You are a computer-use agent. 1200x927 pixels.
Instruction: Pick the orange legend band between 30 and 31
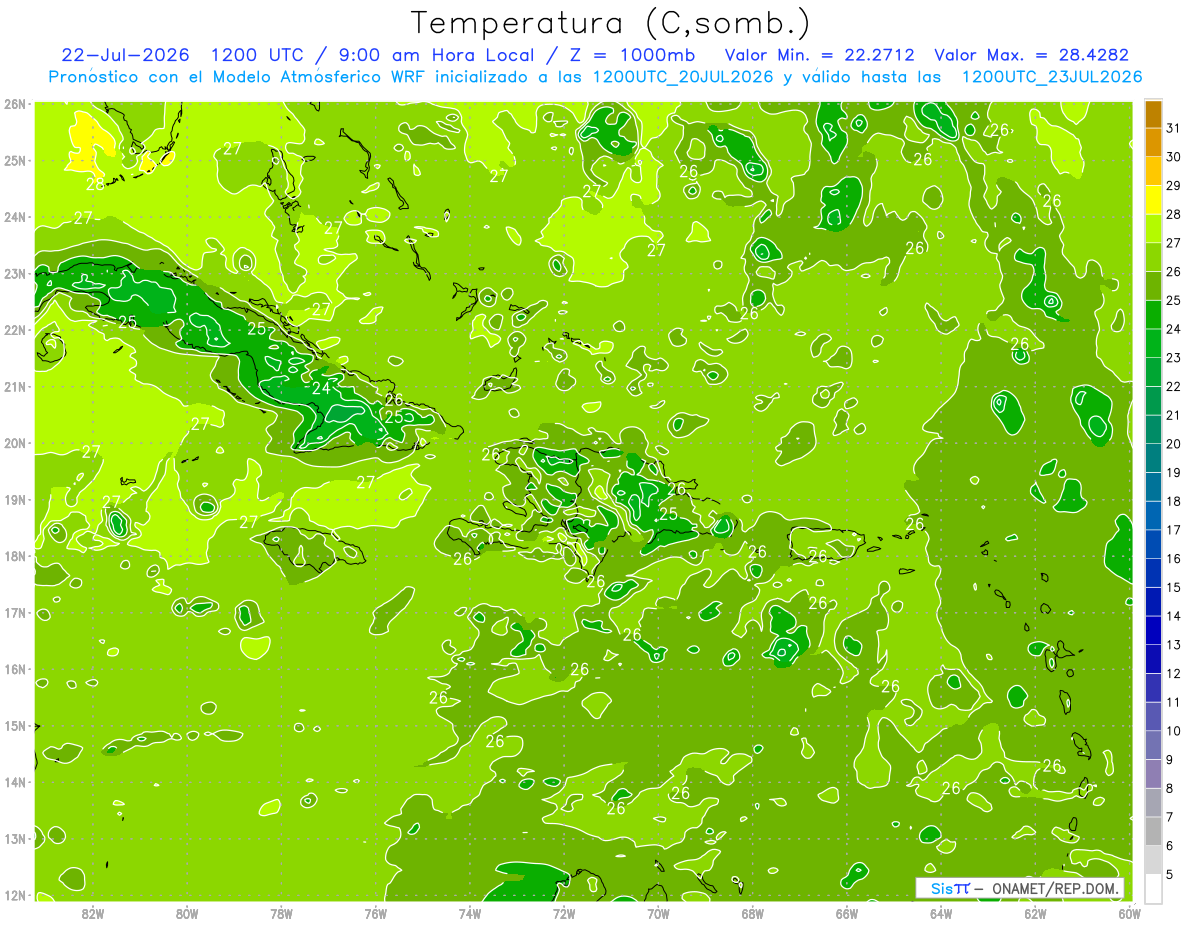tap(1152, 143)
